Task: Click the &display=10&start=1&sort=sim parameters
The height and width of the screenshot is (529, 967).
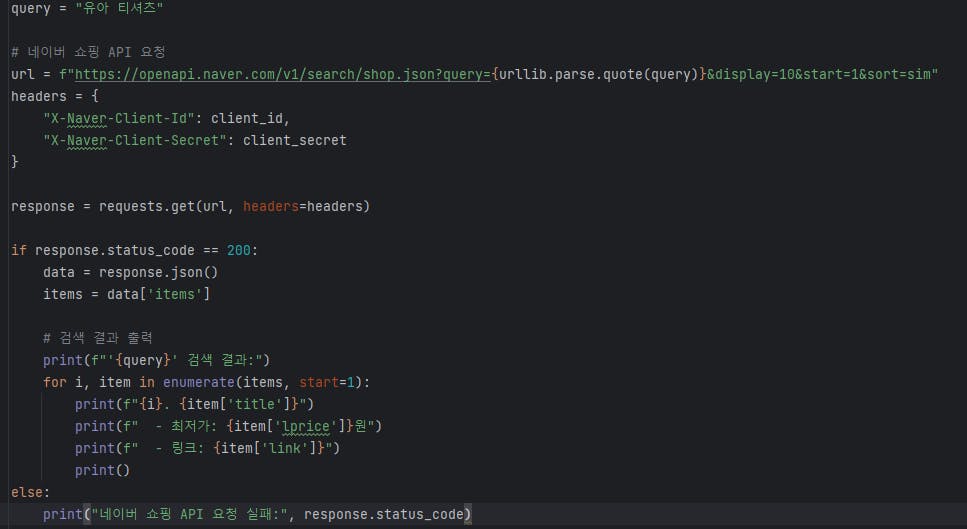Action: [818, 74]
